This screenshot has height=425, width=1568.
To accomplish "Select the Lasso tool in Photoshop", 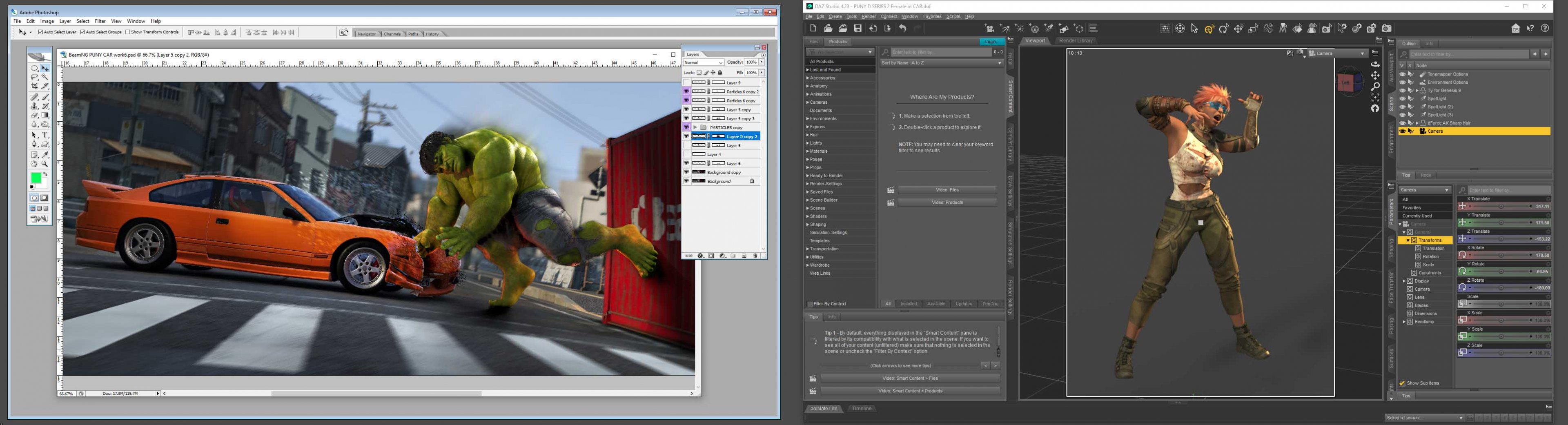I will (x=34, y=77).
